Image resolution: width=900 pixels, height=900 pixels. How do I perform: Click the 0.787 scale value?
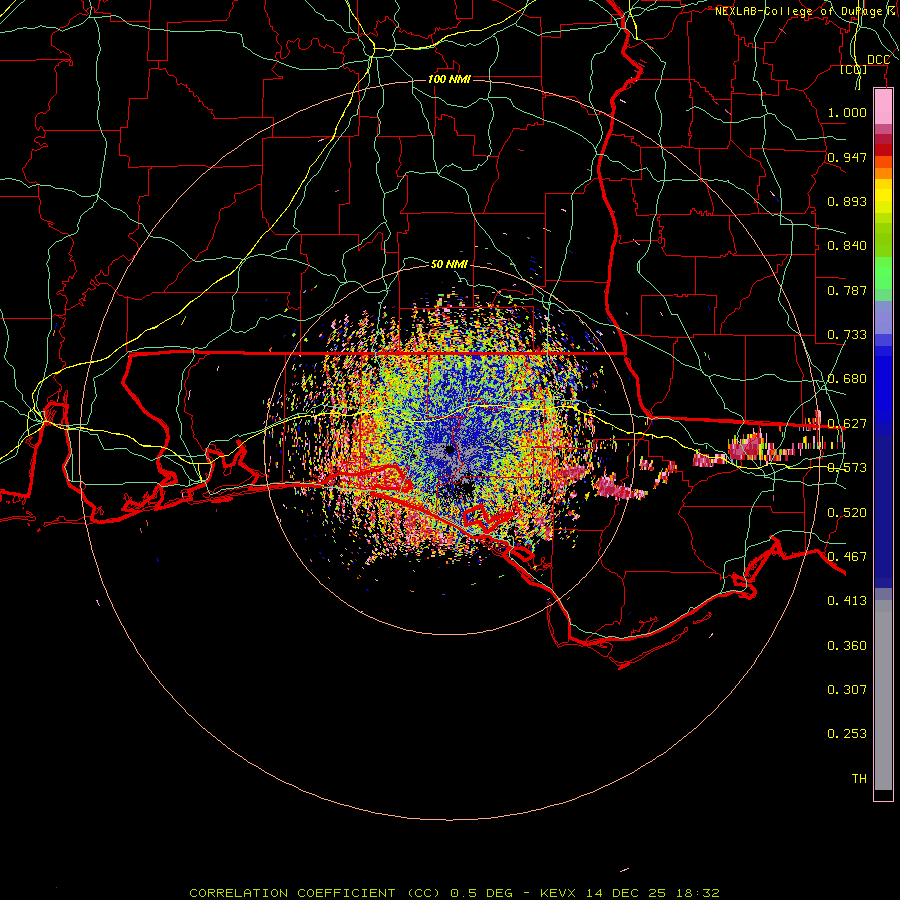(x=847, y=290)
